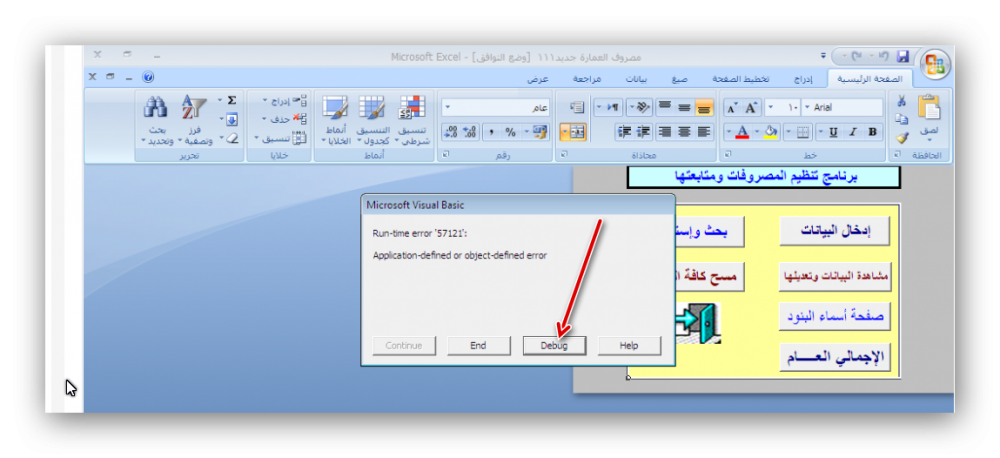Screen dimensions: 1000x458
Task: Toggle Merge and Center button
Action: [576, 132]
